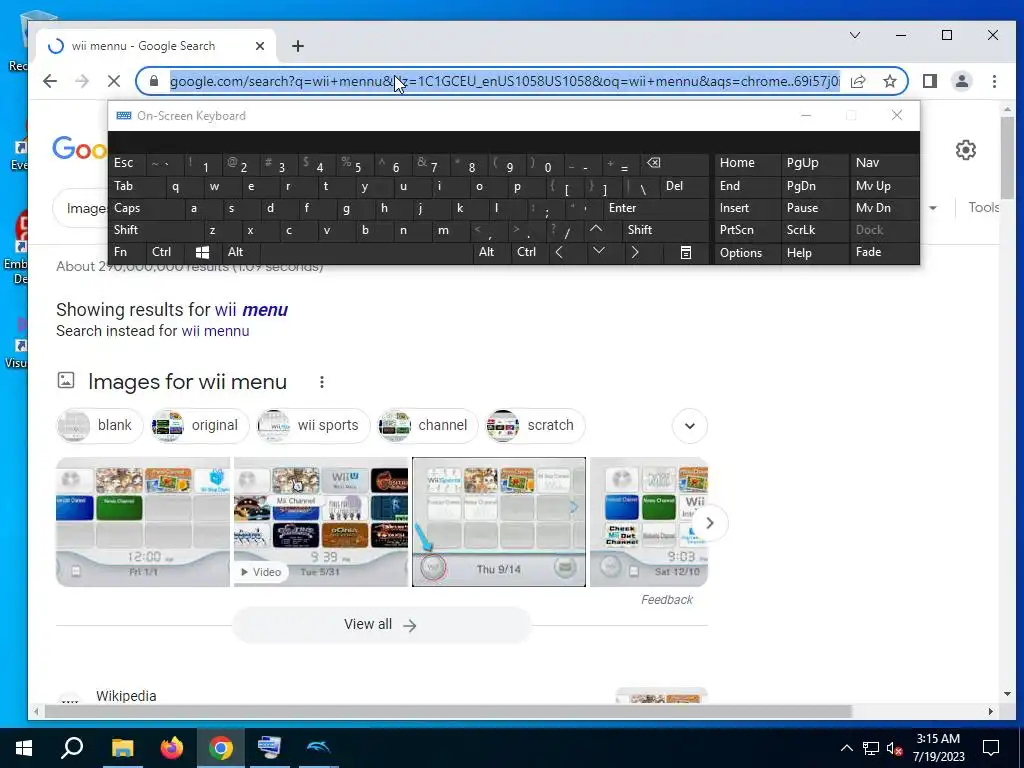Click the share page icon in address bar
This screenshot has height=768, width=1024.
(x=858, y=81)
